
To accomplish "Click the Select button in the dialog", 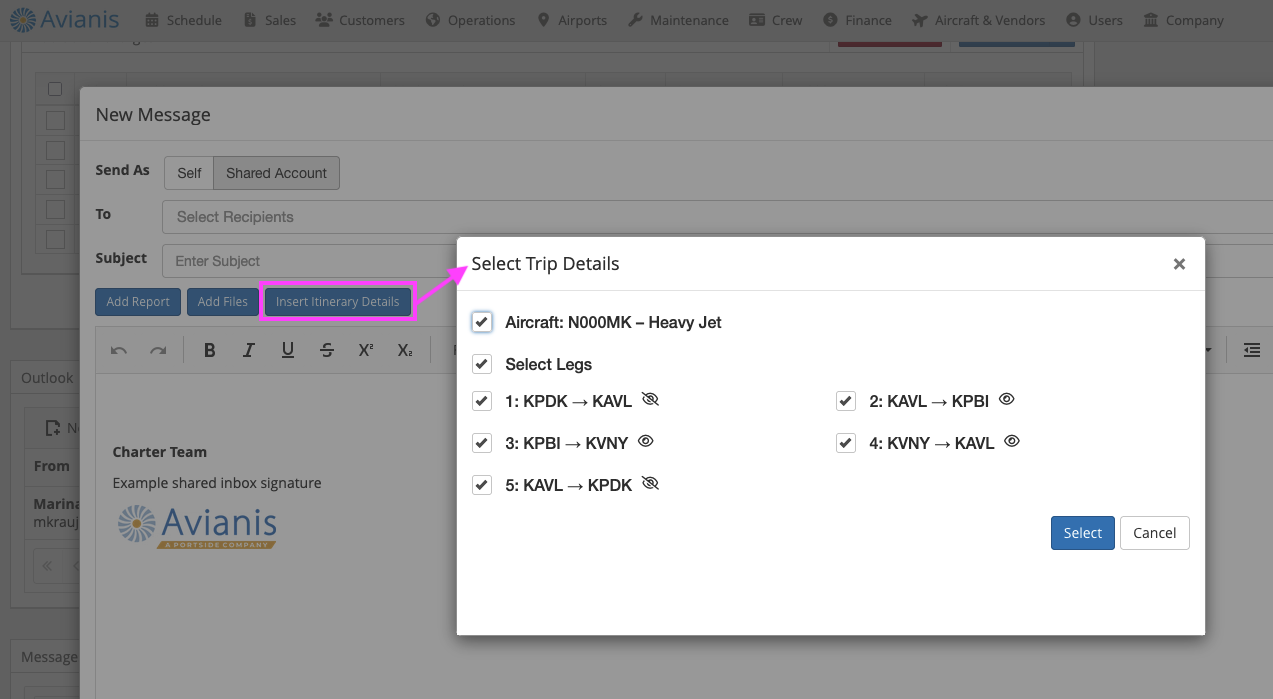I will (x=1082, y=533).
